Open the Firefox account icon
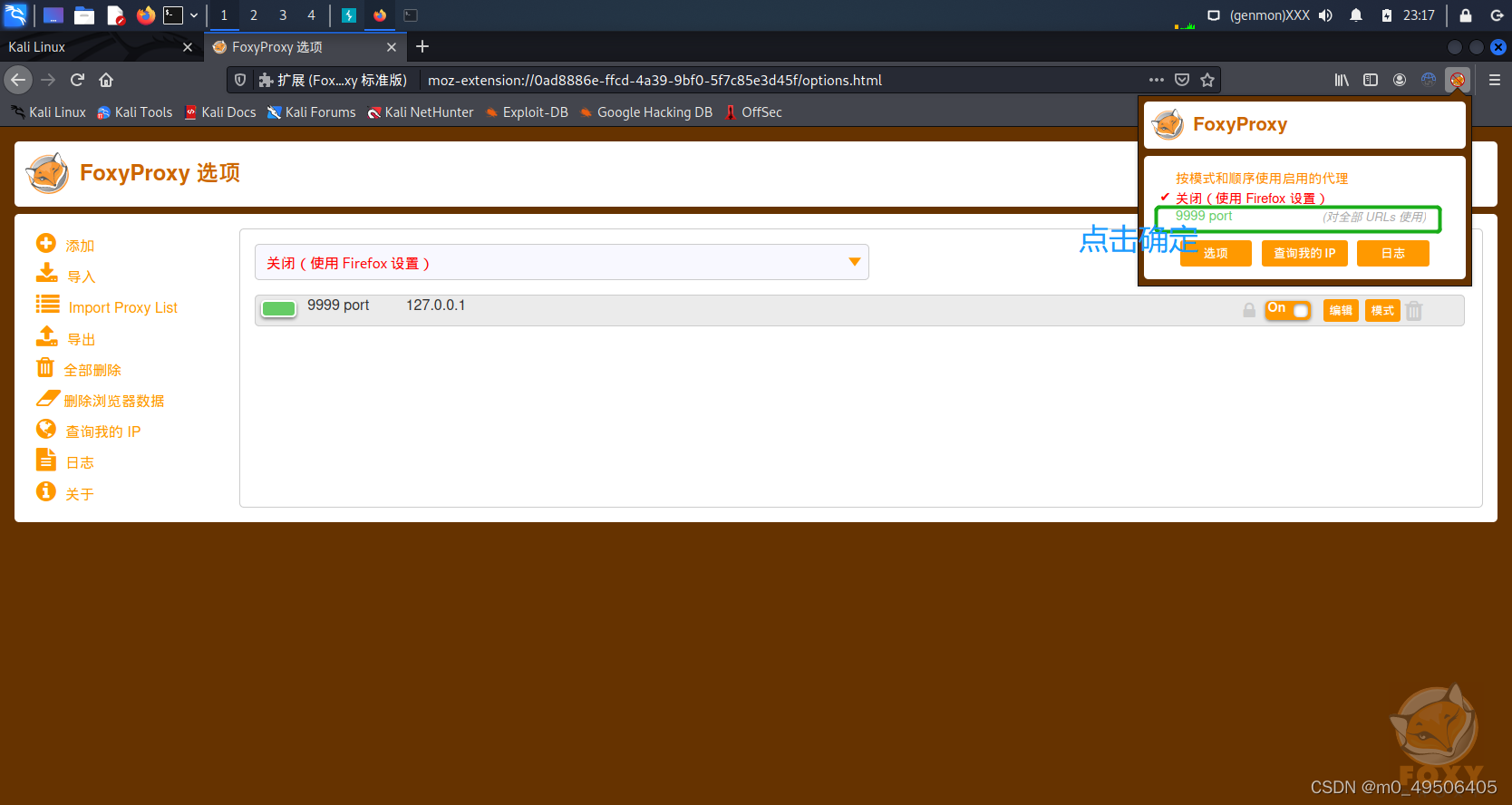The image size is (1512, 805). tap(1400, 80)
